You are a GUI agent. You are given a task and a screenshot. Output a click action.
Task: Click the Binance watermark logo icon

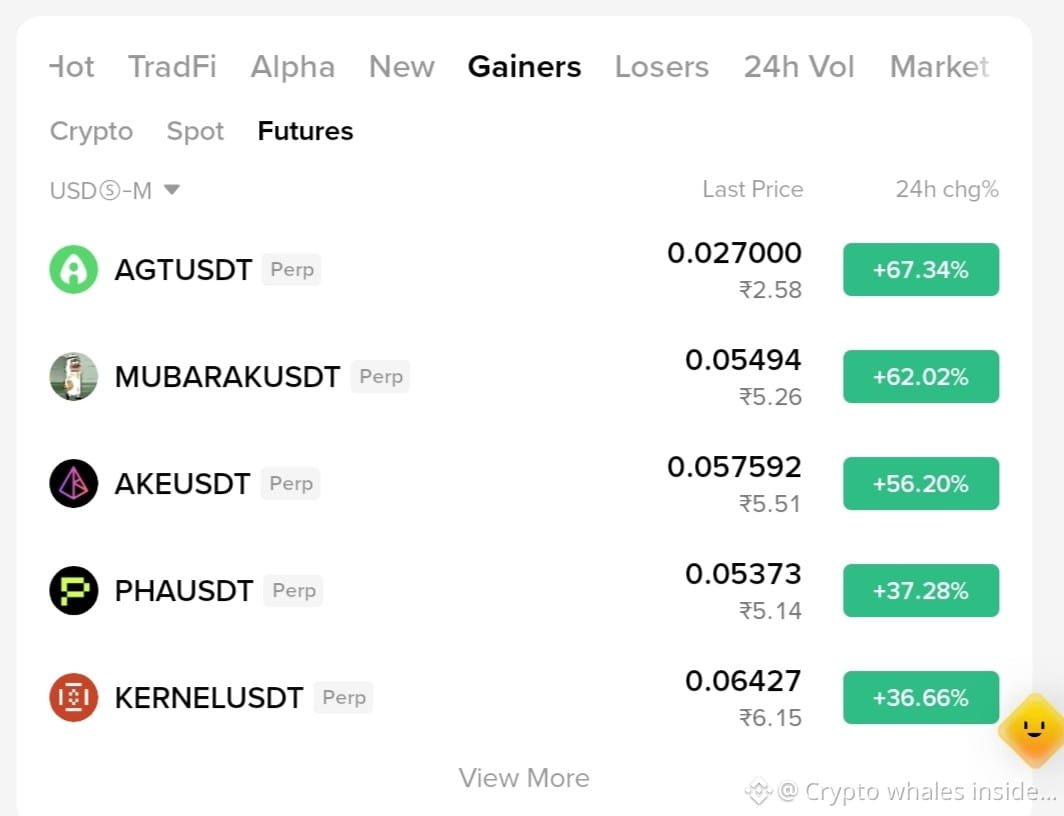(758, 791)
